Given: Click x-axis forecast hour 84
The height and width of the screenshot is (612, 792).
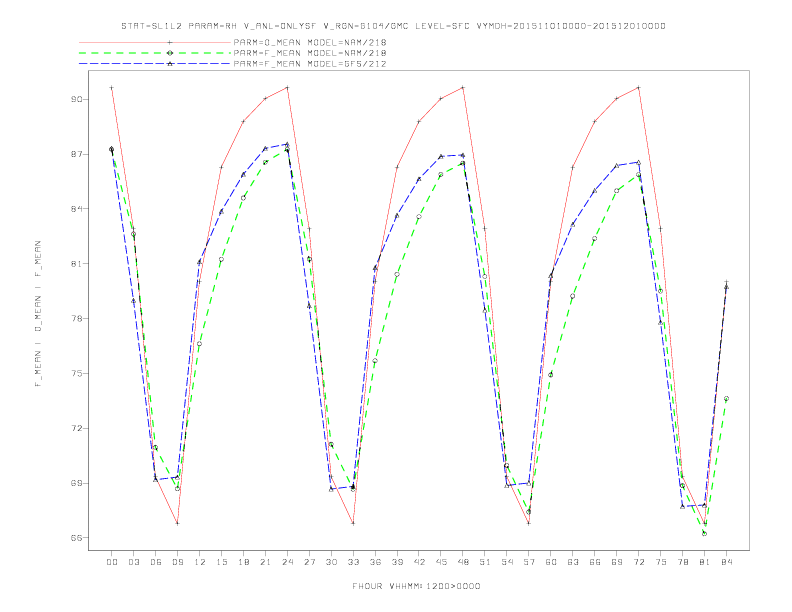Looking at the screenshot, I should [726, 562].
